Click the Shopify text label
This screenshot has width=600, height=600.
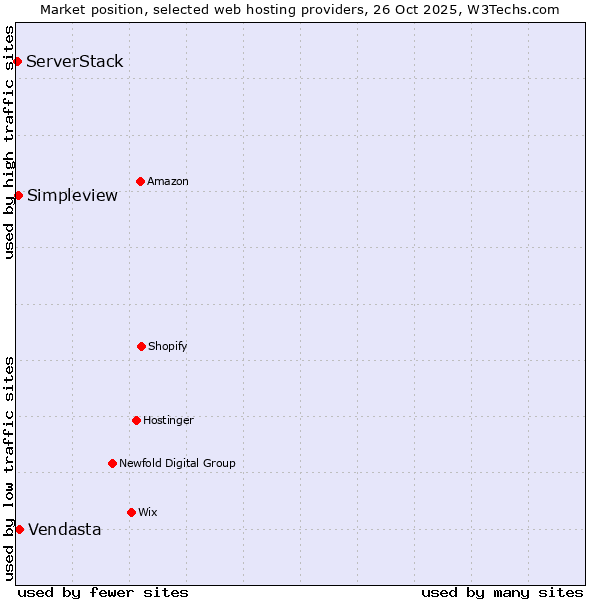point(168,346)
